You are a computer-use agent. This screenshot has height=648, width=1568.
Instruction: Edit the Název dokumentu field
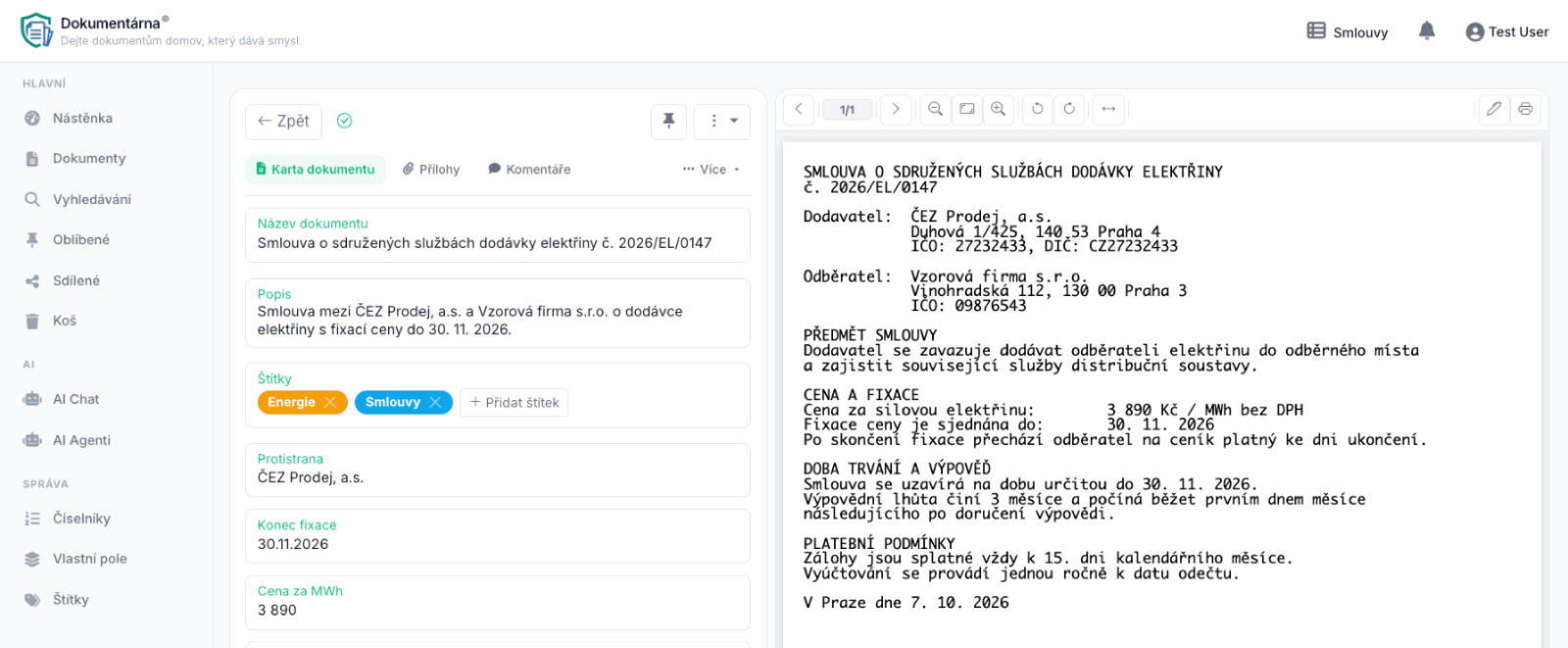[498, 235]
